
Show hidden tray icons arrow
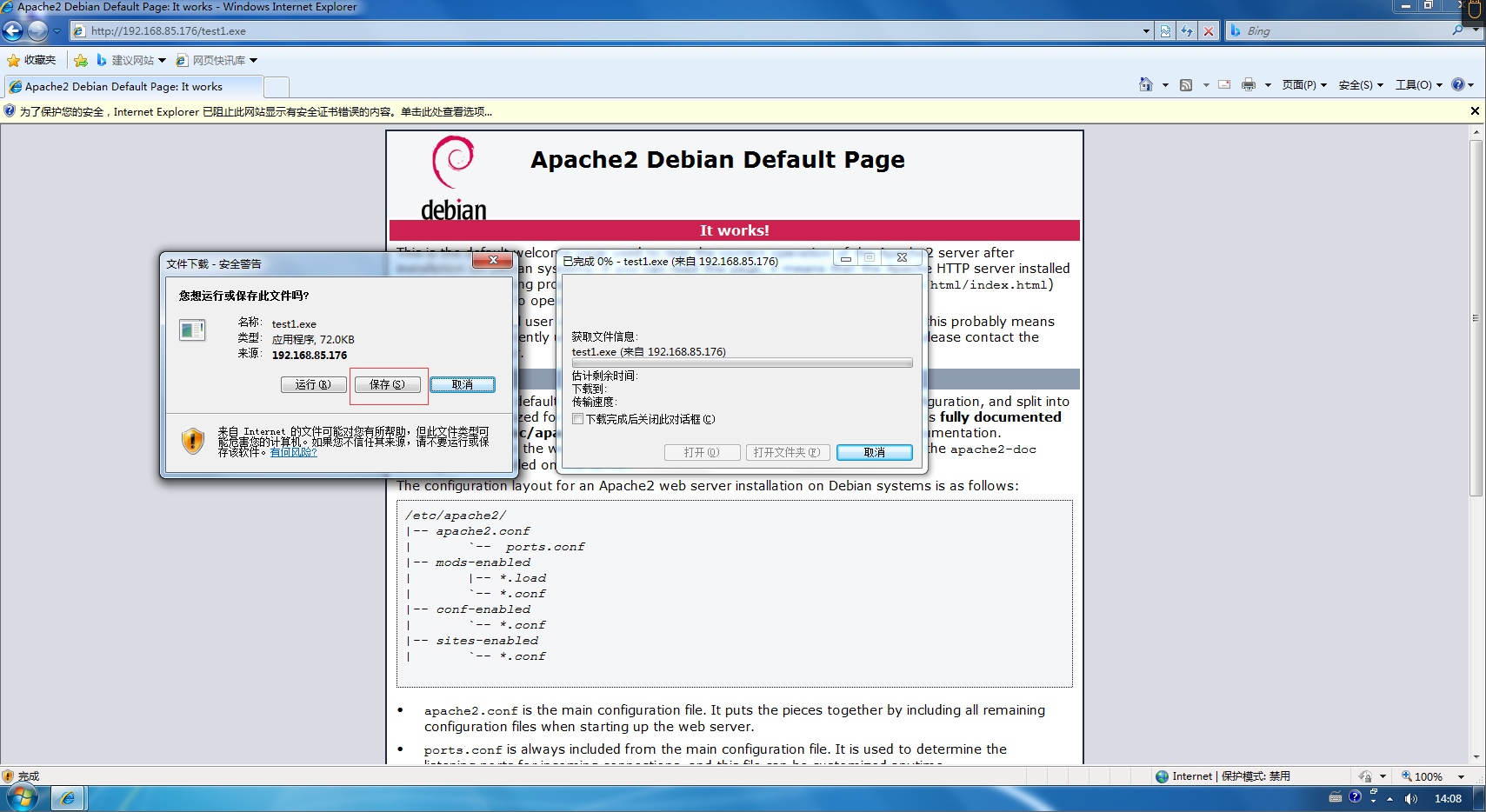point(1390,798)
